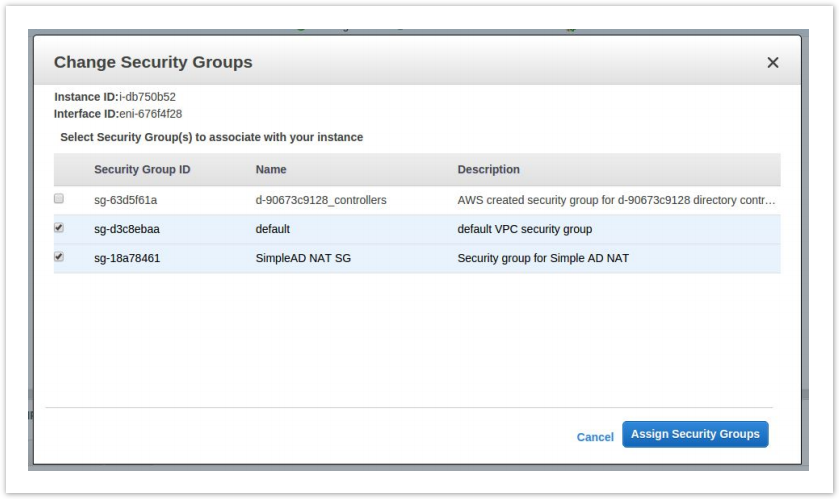Click the 'default' group name cell
Image resolution: width=839 pixels, height=499 pixels.
point(273,229)
